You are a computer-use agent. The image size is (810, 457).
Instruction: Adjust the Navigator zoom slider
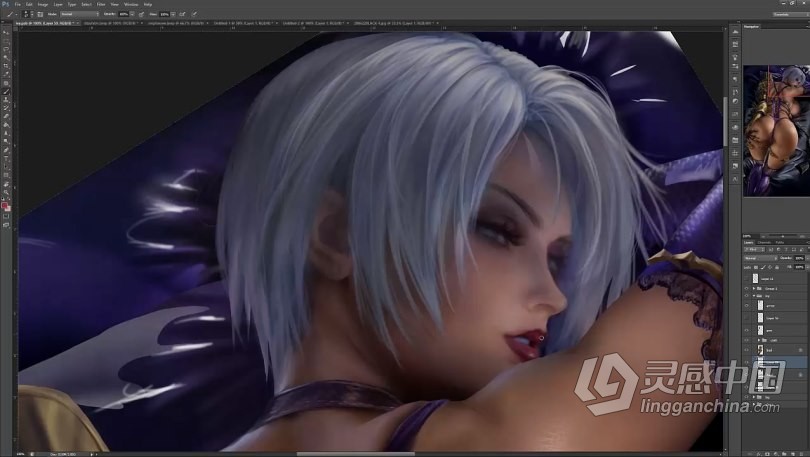[783, 236]
